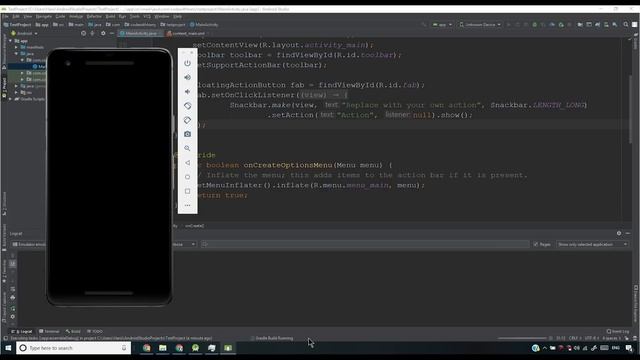The image size is (640, 360).
Task: Open the Build tool window tab
Action: [73, 331]
